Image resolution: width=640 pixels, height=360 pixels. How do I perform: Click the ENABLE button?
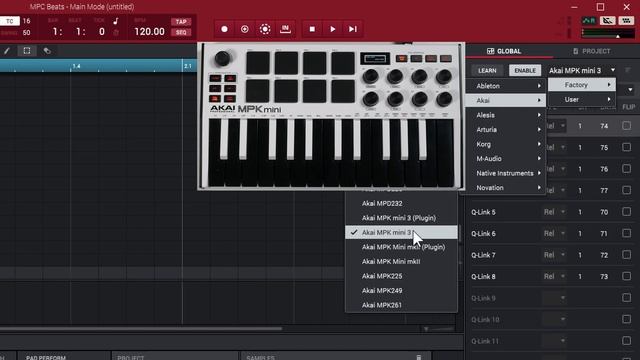(525, 71)
